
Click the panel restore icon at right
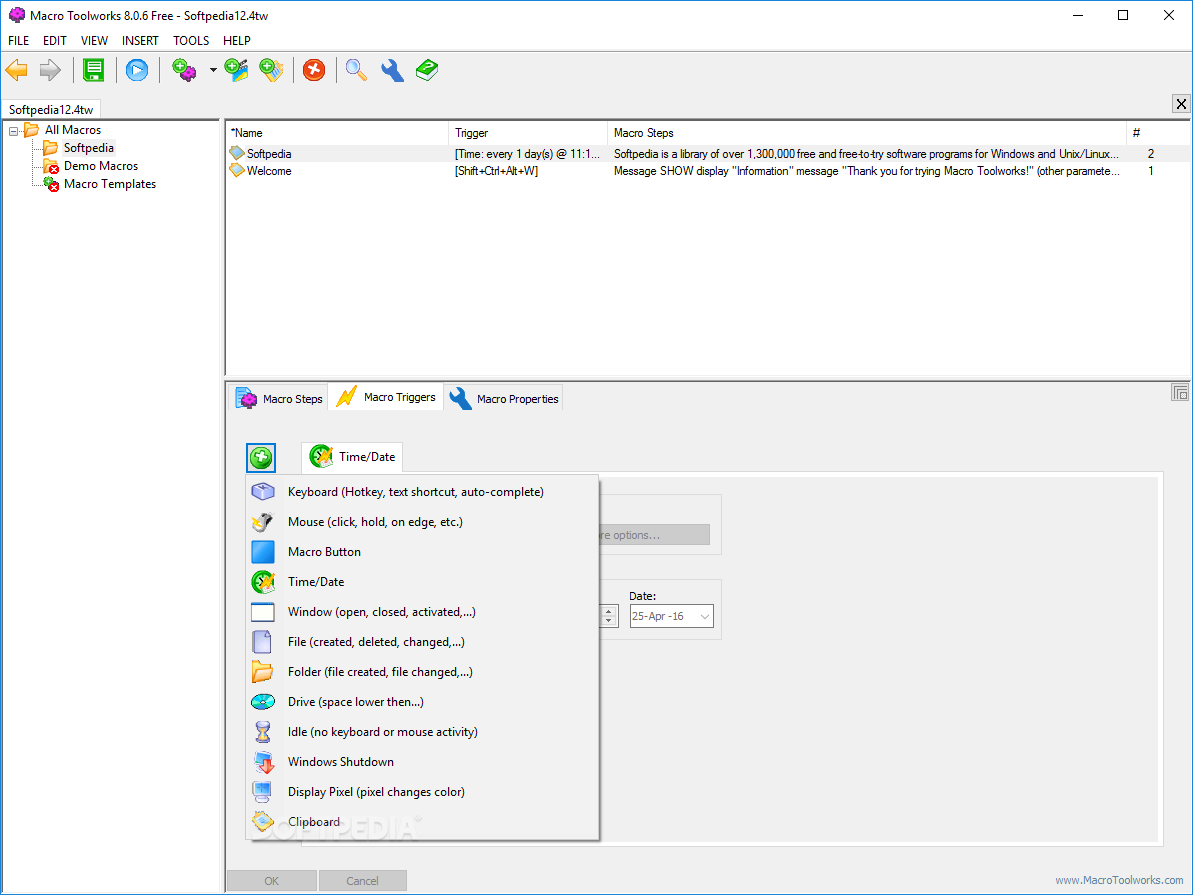[1179, 393]
